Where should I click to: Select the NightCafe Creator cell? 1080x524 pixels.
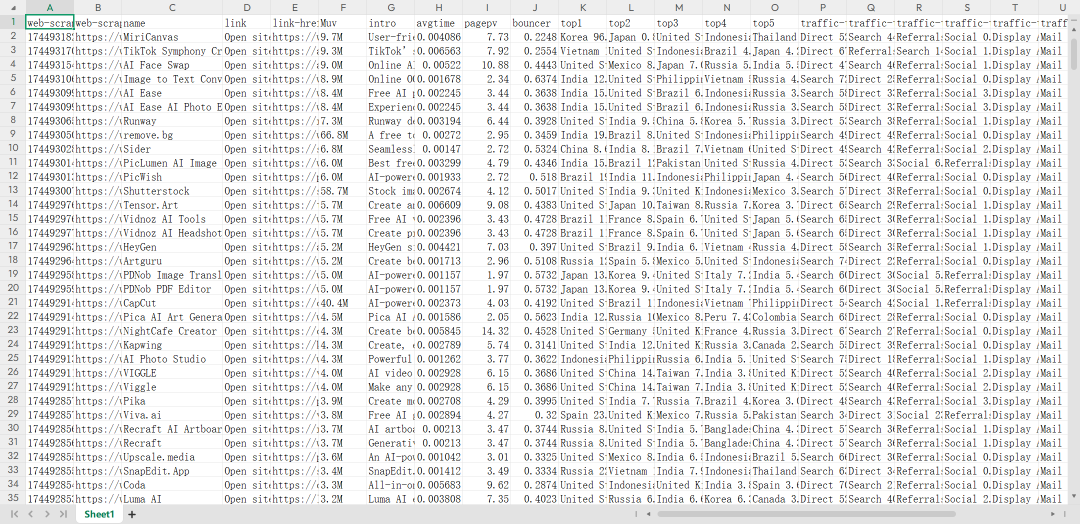(172, 331)
